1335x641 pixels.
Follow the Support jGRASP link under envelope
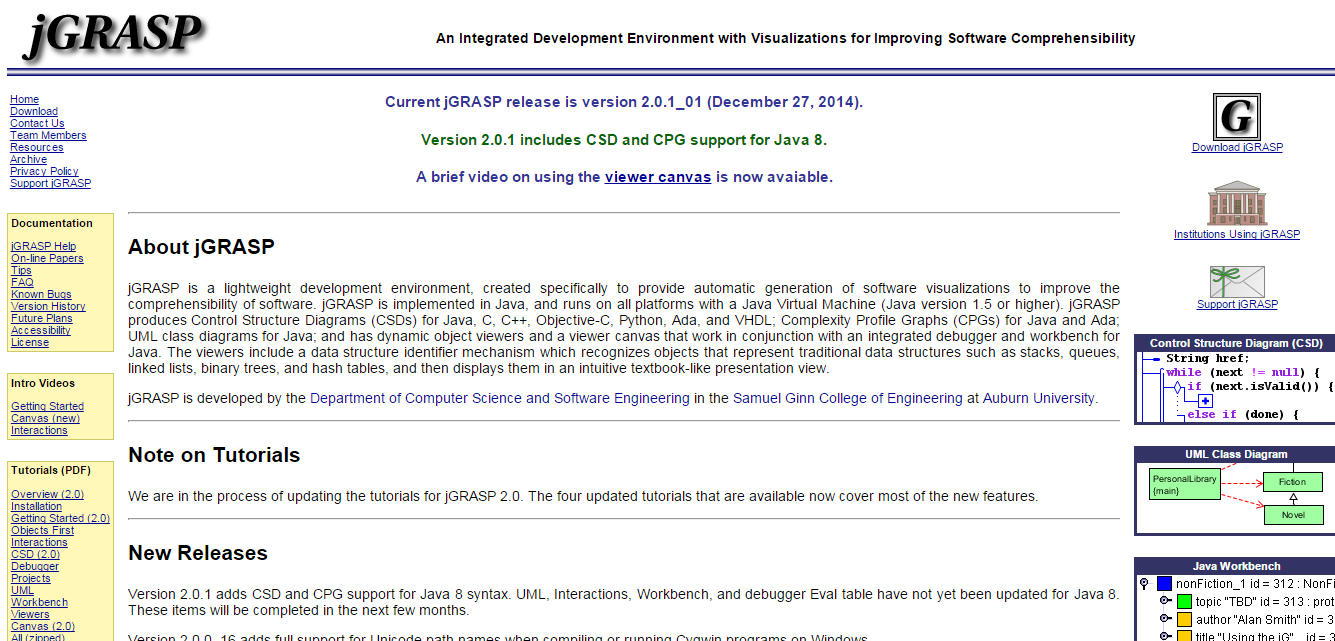point(1237,305)
